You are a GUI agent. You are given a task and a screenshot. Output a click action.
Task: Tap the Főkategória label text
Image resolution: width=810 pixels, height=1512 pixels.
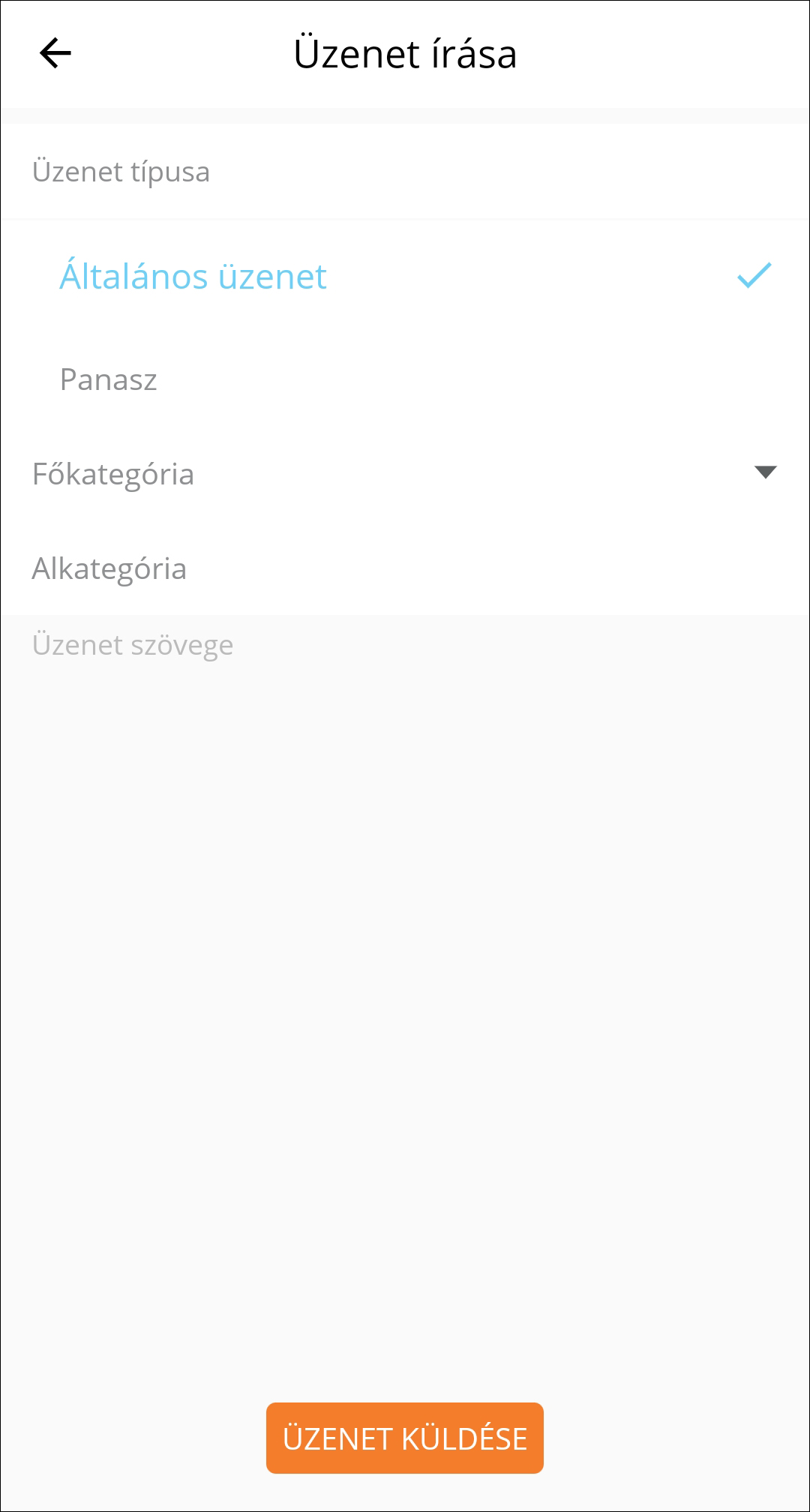pyautogui.click(x=113, y=474)
